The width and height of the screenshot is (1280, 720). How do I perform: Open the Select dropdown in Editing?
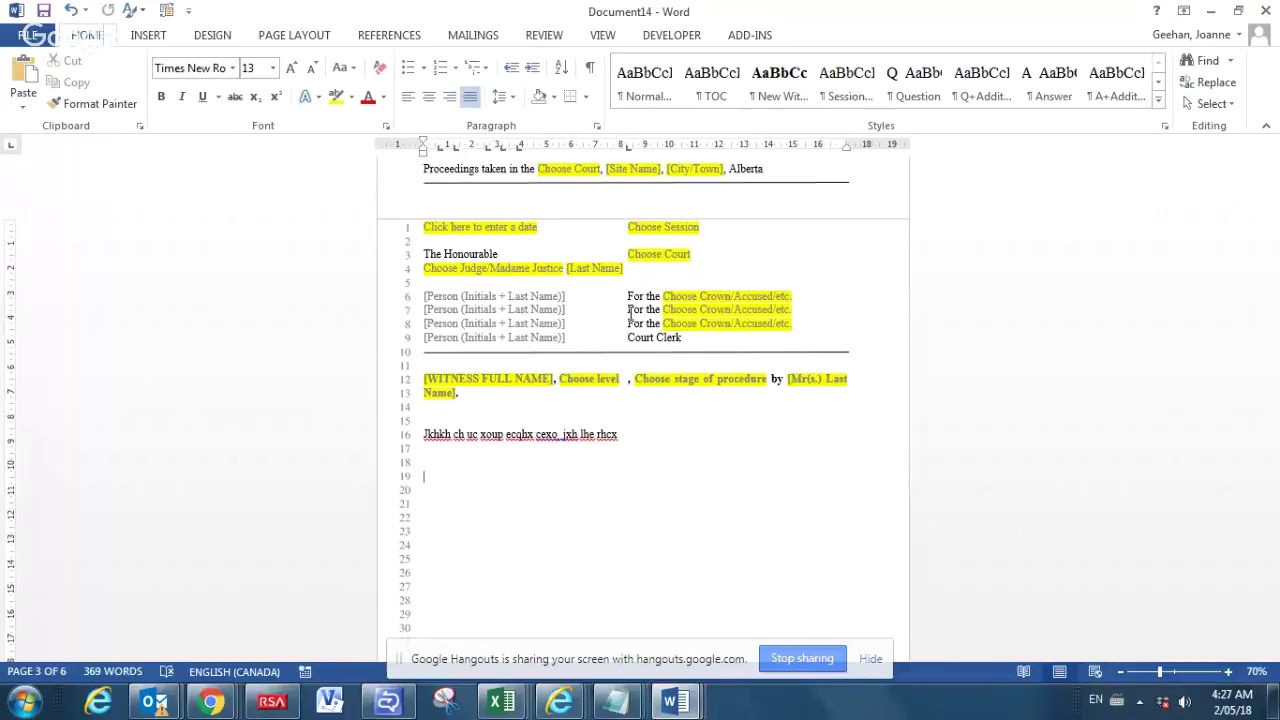point(1214,104)
